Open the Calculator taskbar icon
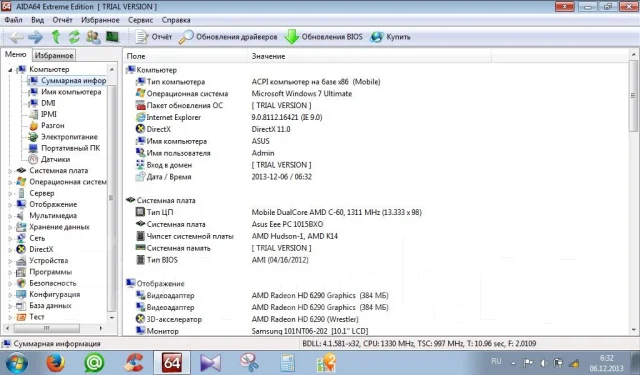This screenshot has width=640, height=375. click(288, 363)
